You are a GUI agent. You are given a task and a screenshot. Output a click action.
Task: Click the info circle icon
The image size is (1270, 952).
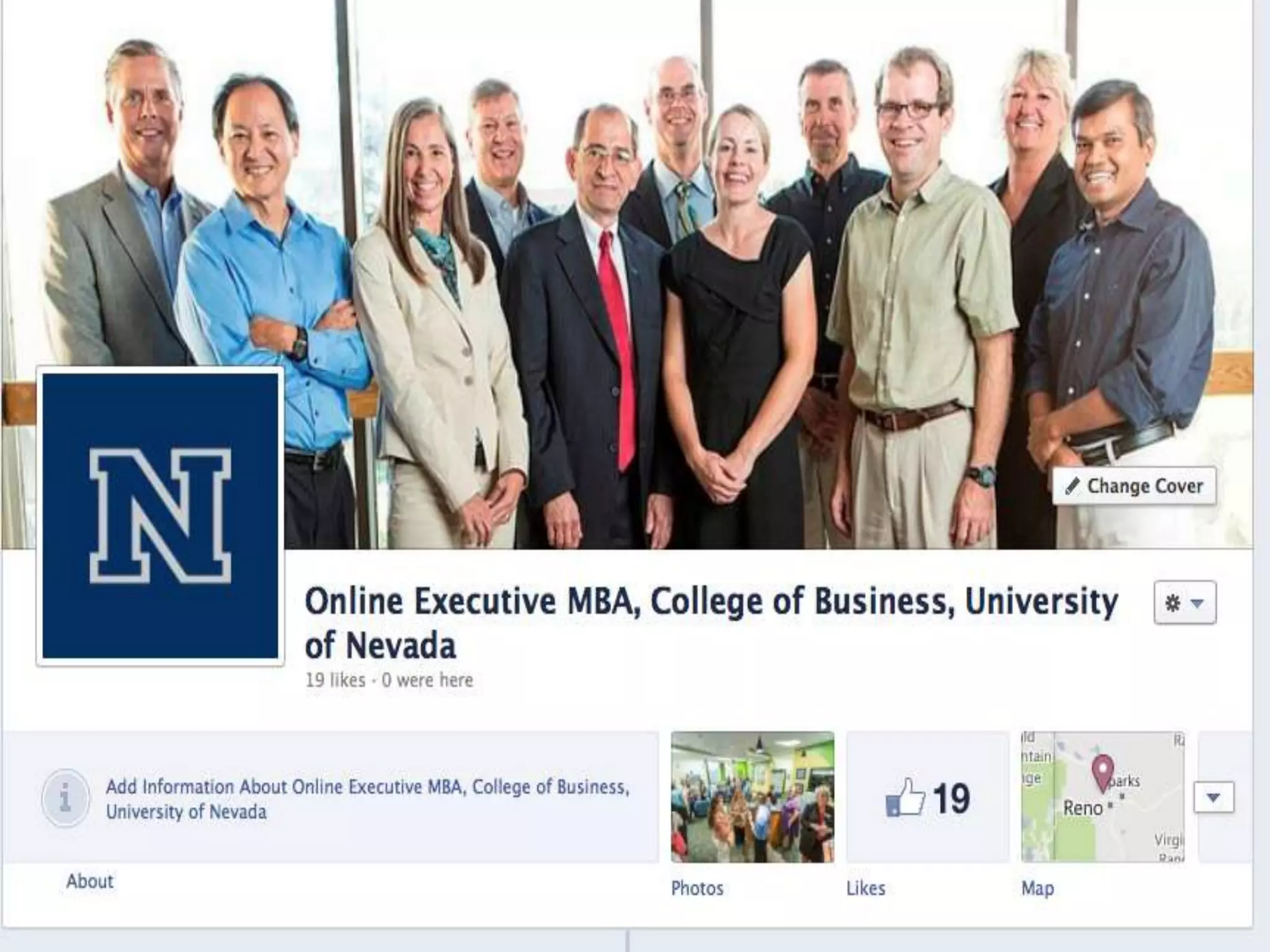65,798
